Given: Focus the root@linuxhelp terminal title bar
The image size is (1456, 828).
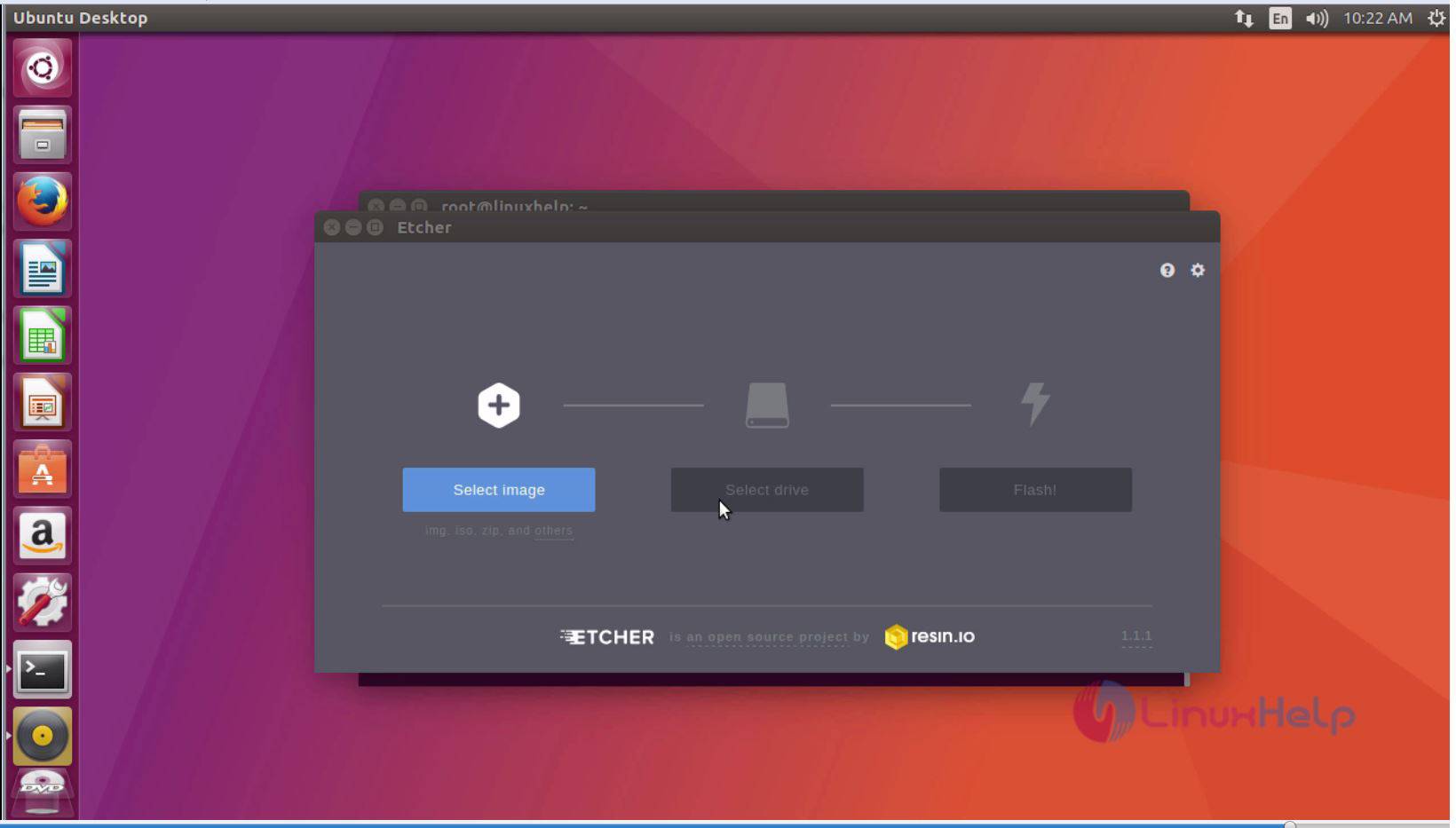Looking at the screenshot, I should [x=772, y=201].
